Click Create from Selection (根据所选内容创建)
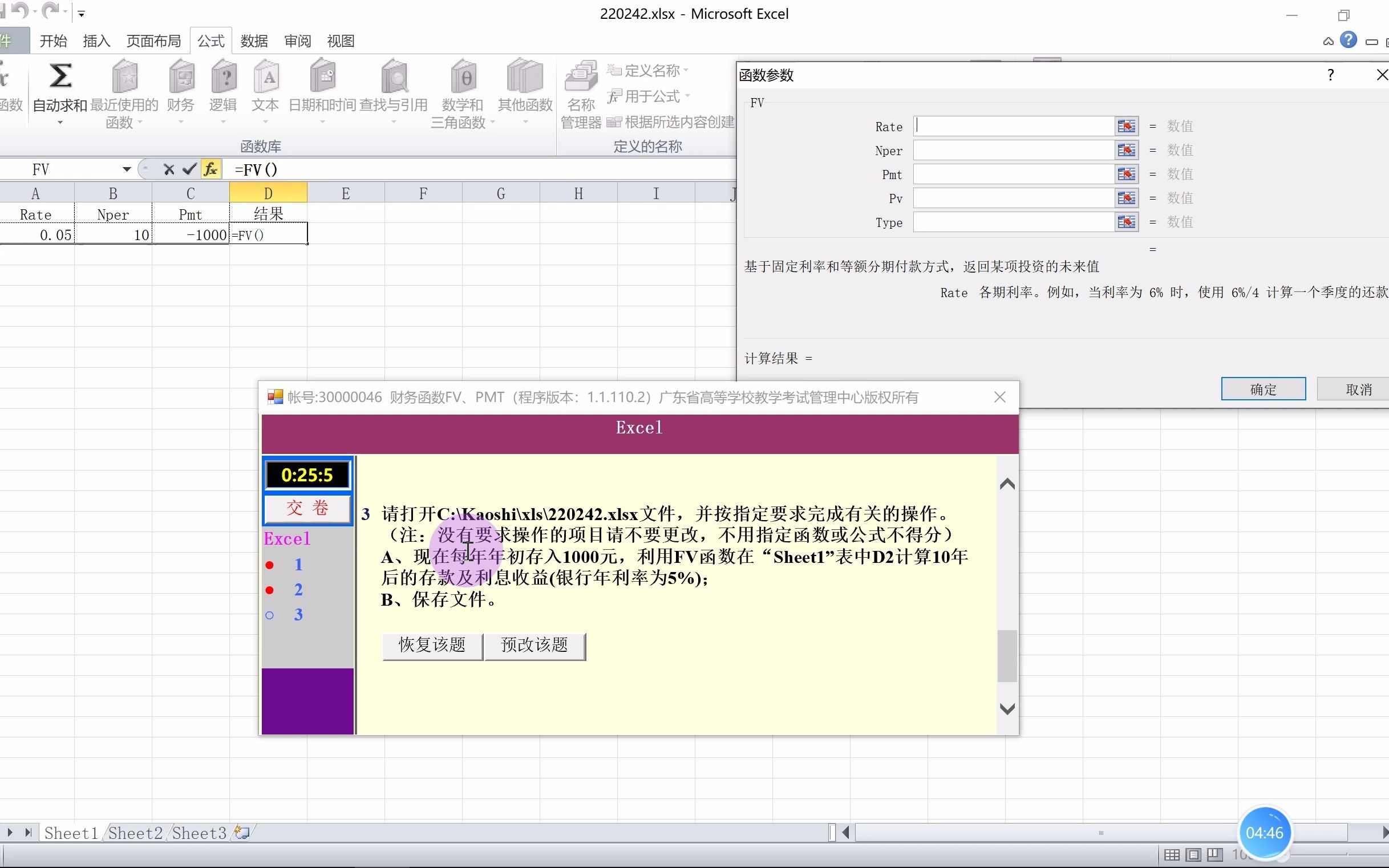 point(671,121)
